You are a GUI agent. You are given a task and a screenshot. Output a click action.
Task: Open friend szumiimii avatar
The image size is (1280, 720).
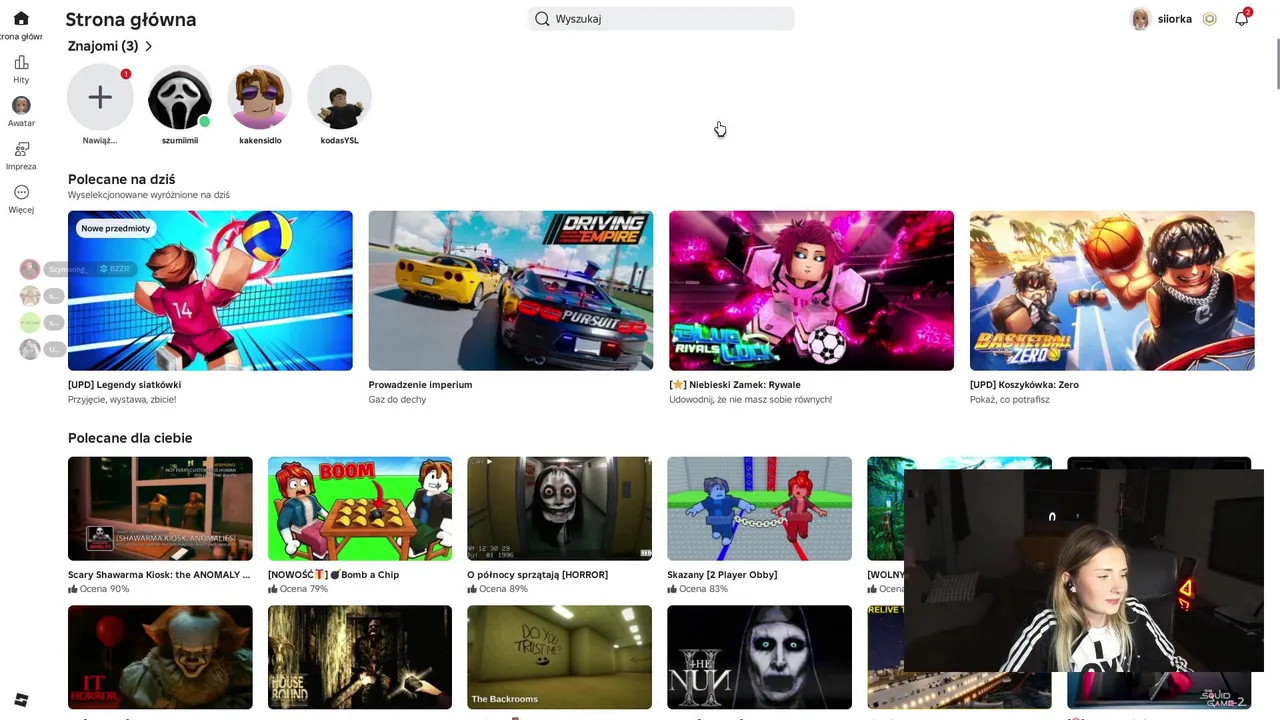[180, 97]
